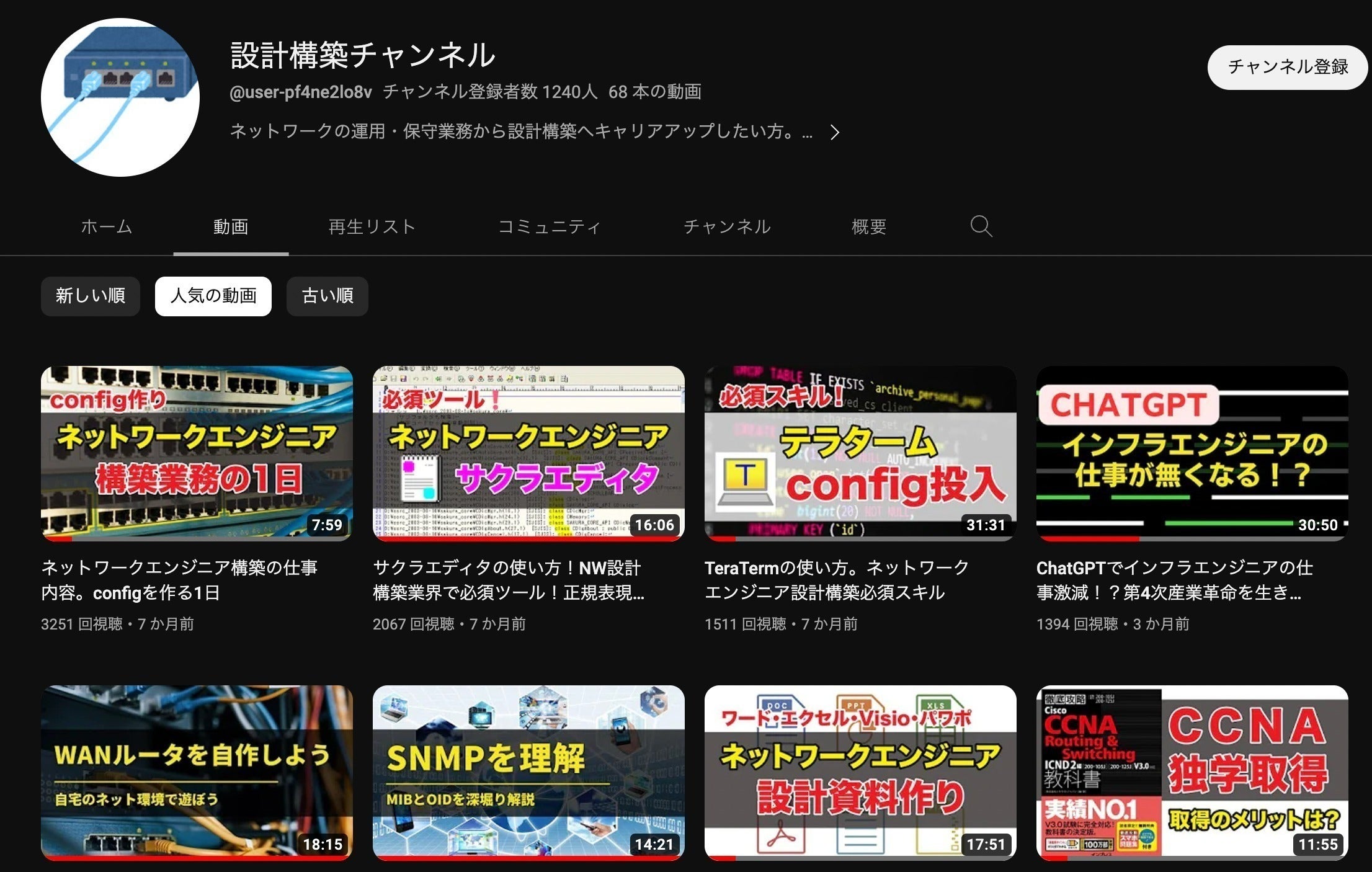Viewport: 1372px width, 872px height.
Task: Select the 人気の動画 sort chip
Action: pos(213,296)
